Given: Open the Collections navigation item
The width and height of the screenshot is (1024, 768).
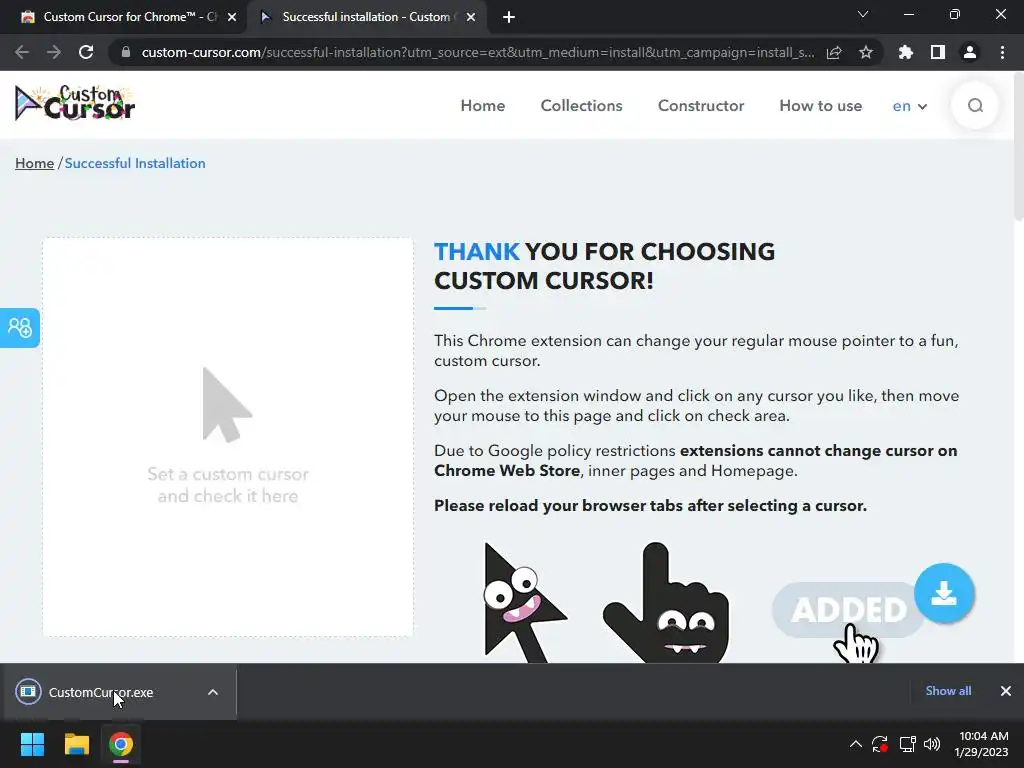Looking at the screenshot, I should [581, 106].
